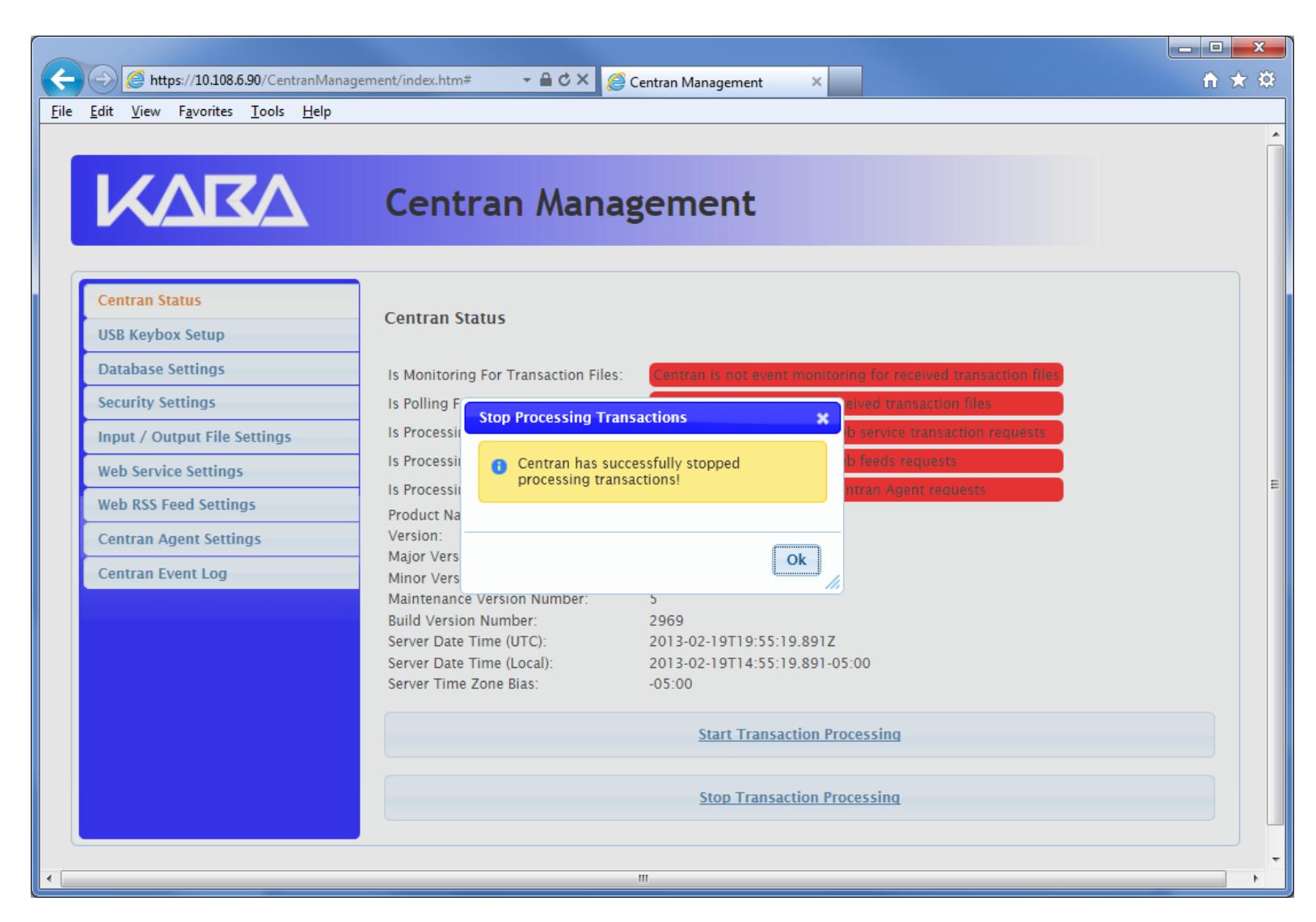Switch to Input / Output File Settings
1316x922 pixels.
[221, 437]
